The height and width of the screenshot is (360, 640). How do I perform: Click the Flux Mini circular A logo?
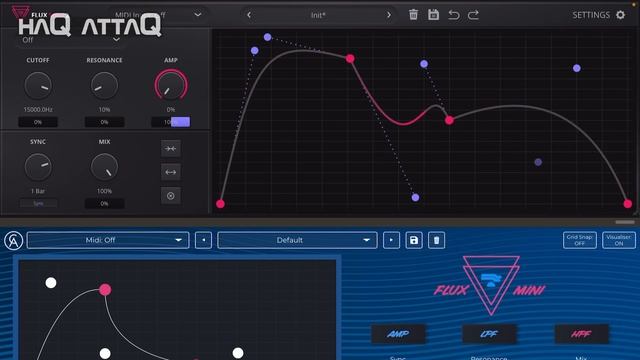[x=13, y=240]
